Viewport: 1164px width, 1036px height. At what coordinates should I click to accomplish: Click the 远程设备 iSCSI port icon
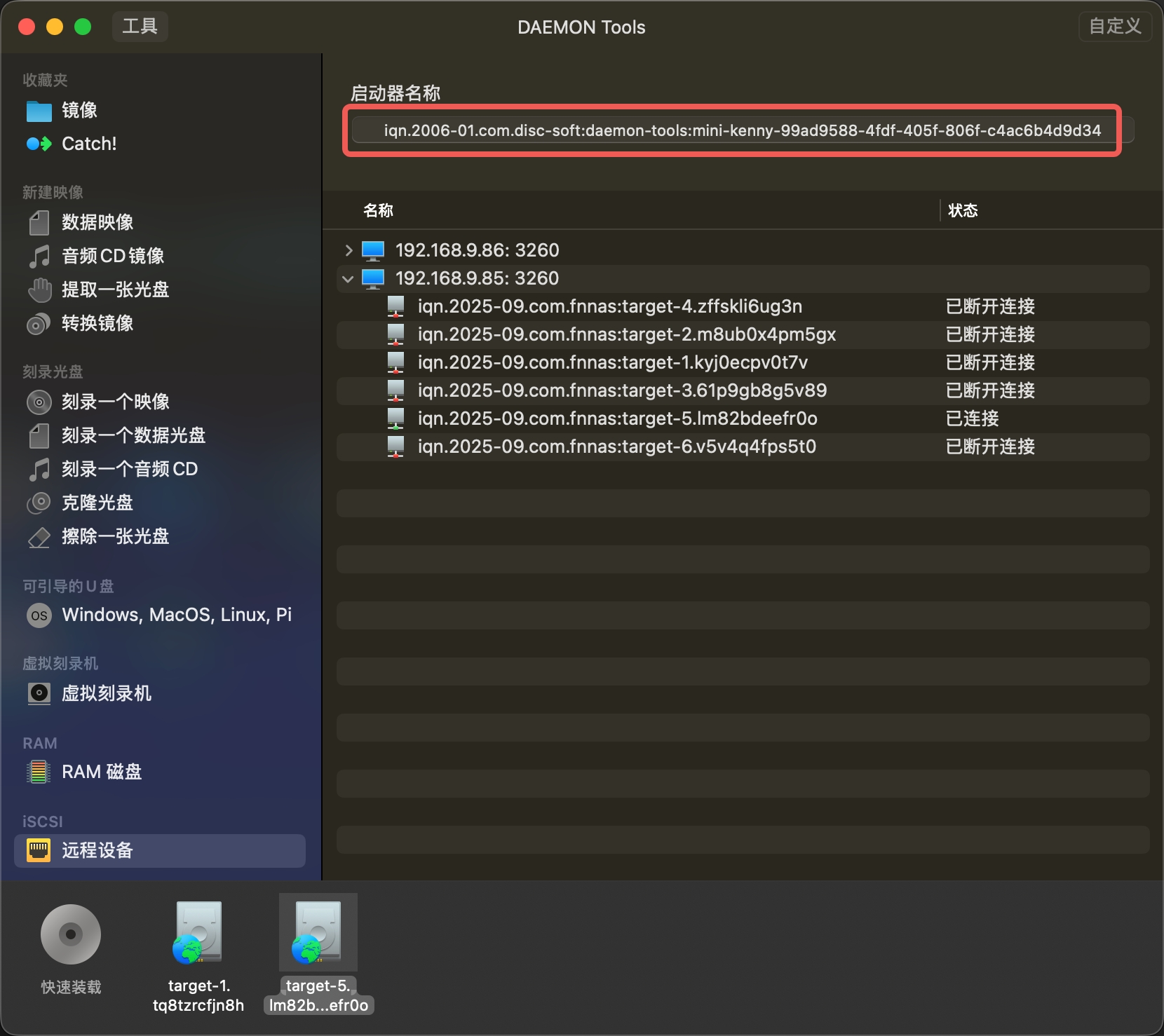39,850
